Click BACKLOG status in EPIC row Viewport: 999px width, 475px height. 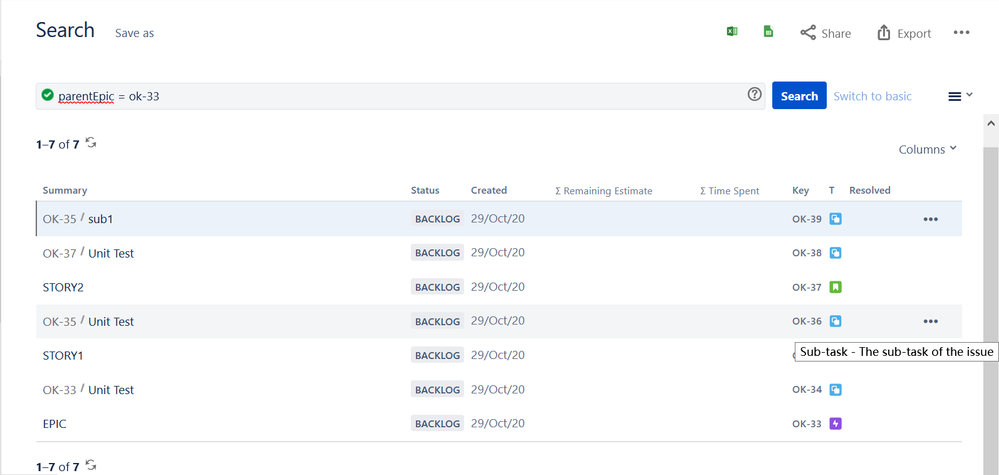[438, 423]
